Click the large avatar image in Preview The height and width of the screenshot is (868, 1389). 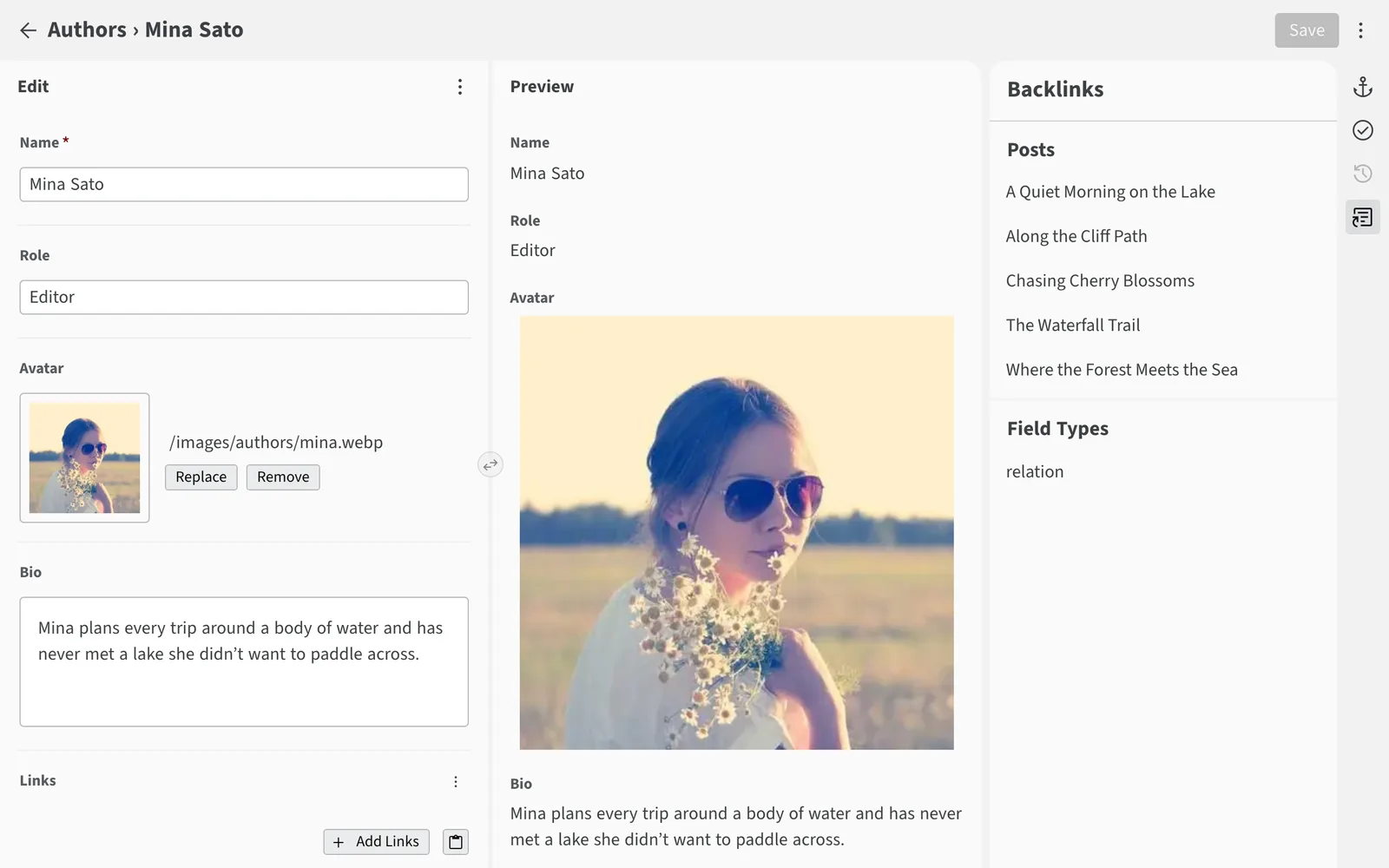736,533
